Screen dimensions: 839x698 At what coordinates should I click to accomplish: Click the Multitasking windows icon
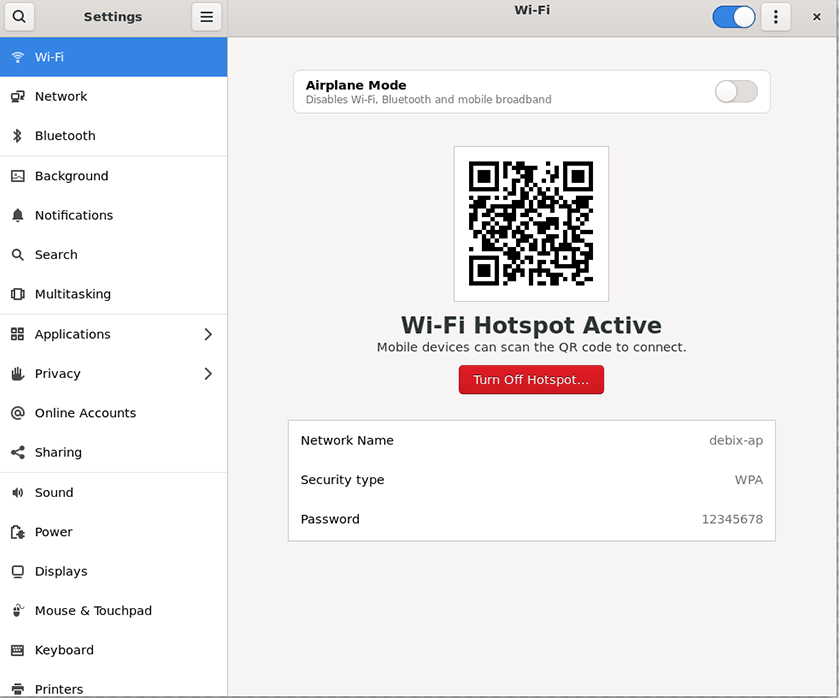click(18, 294)
